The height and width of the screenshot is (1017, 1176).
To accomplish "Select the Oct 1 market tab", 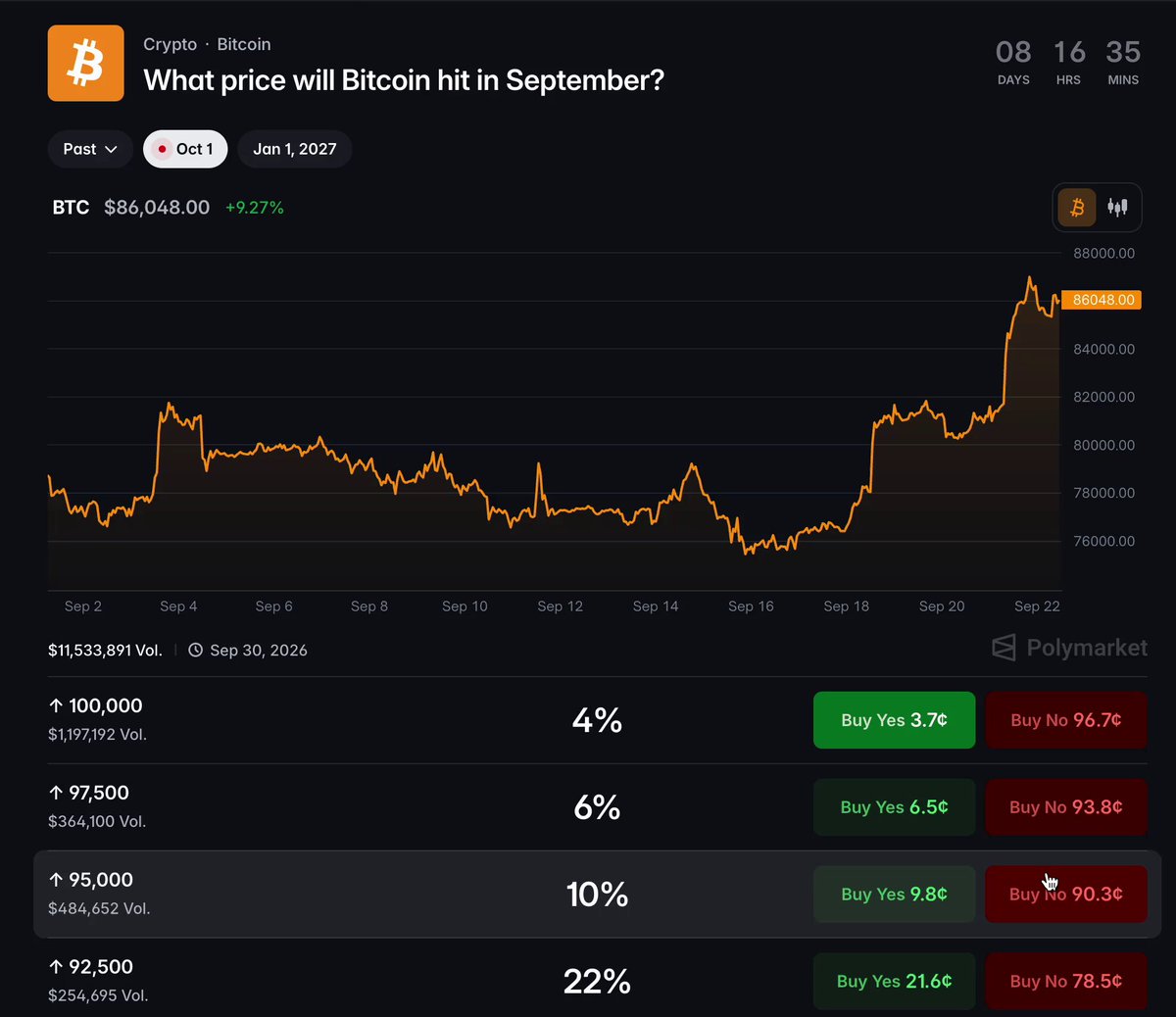I will click(185, 149).
